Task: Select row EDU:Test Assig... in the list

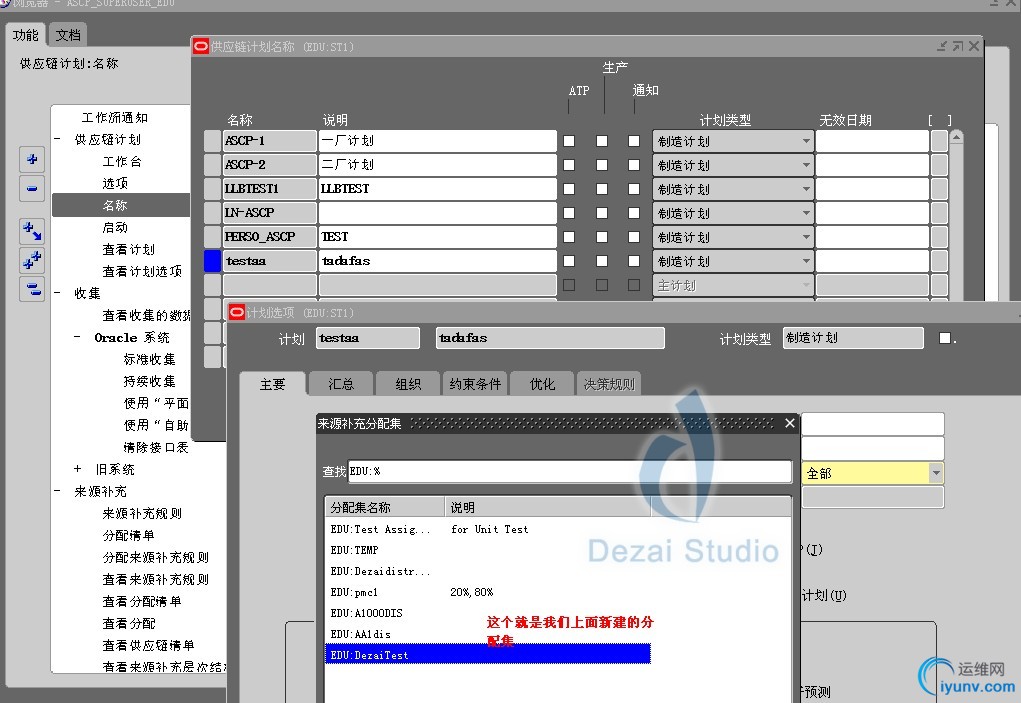Action: 488,529
